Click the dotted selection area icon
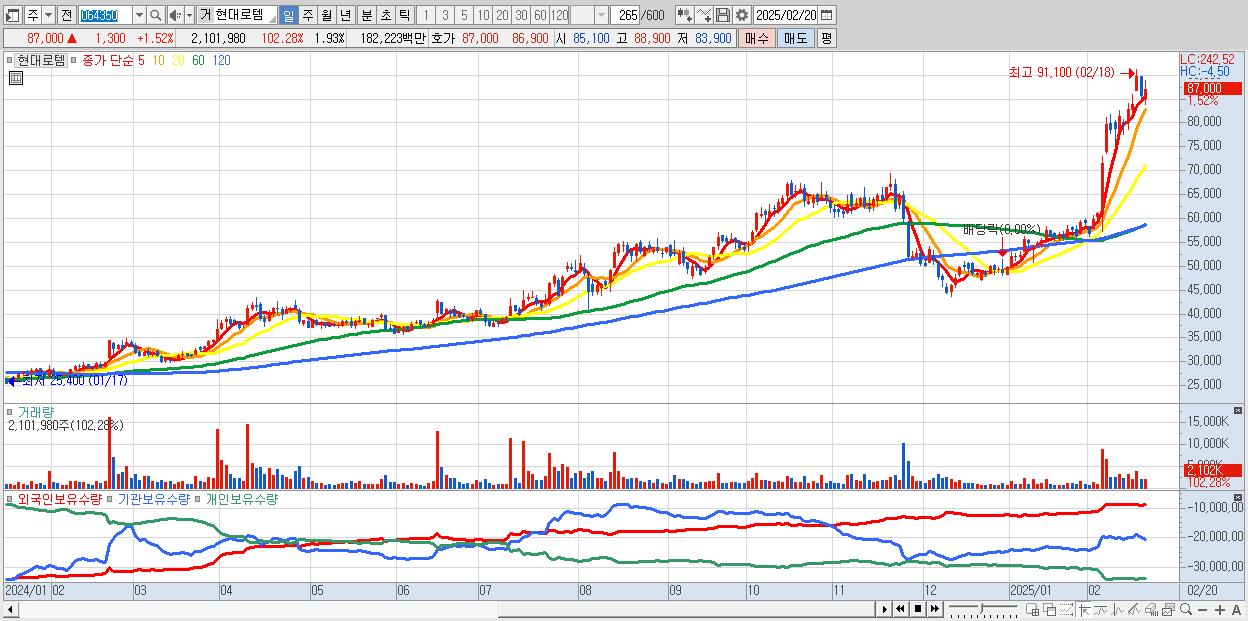Image resolution: width=1248 pixels, height=621 pixels. (x=1066, y=609)
